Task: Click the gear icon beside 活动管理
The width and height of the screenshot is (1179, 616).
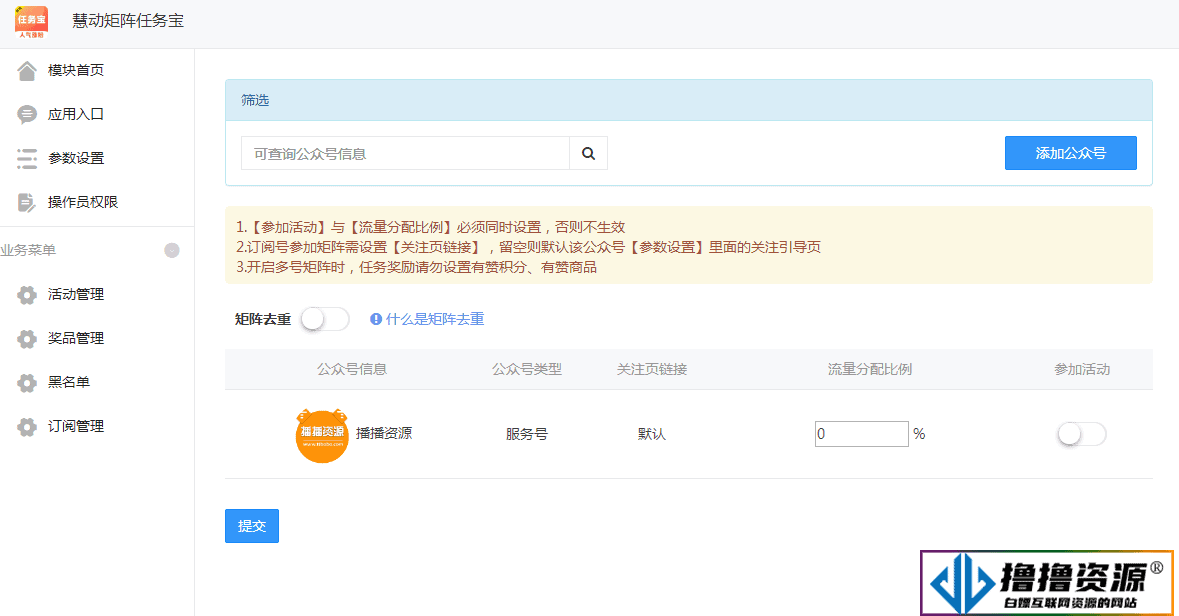Action: (26, 295)
